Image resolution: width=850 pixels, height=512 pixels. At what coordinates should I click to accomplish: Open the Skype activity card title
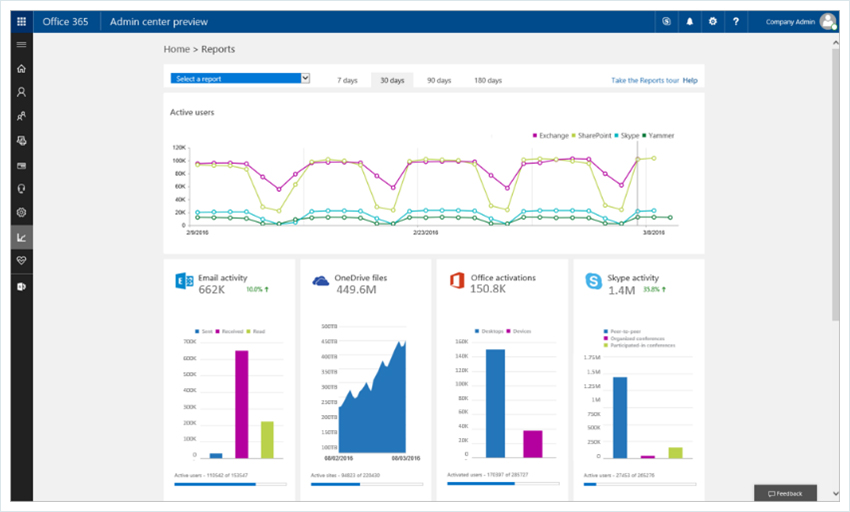click(633, 278)
